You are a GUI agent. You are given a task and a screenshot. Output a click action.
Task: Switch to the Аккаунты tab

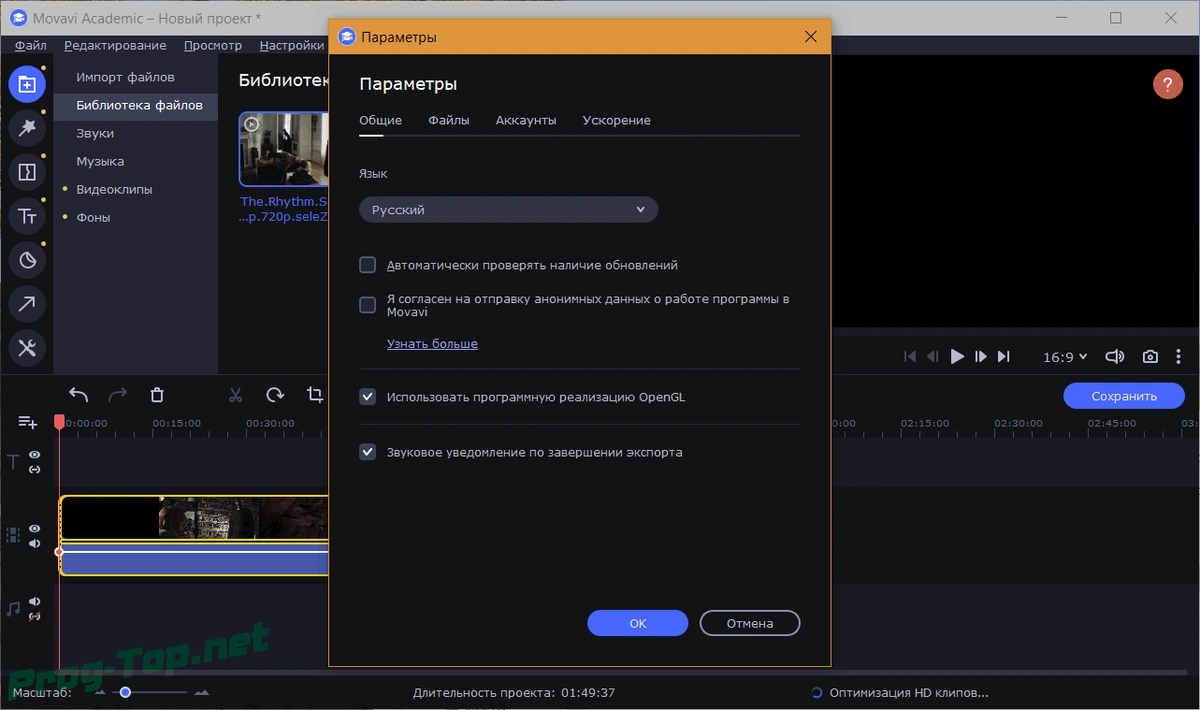pyautogui.click(x=526, y=120)
